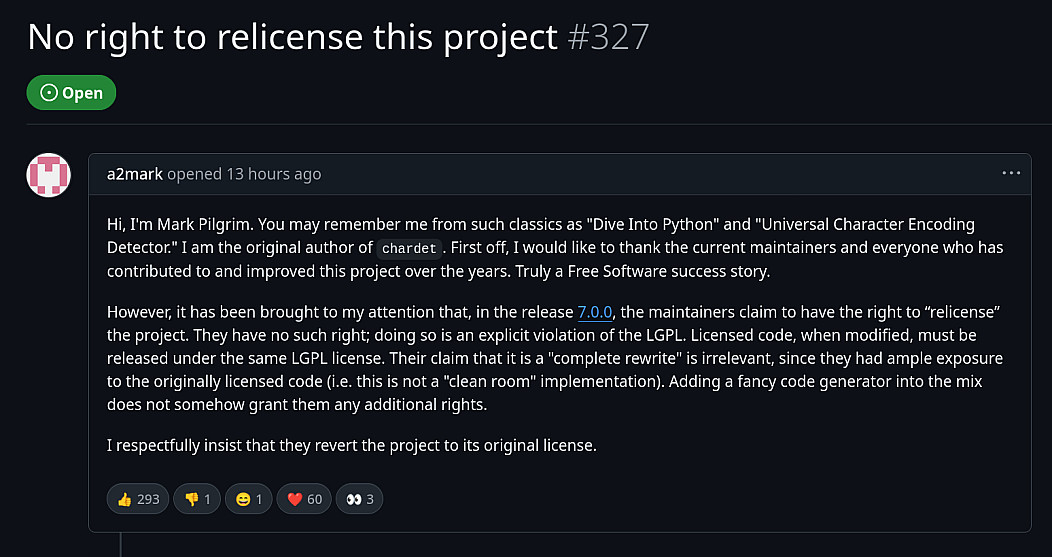Click a2mark's pixel avatar image
The image size is (1052, 557).
[x=48, y=175]
